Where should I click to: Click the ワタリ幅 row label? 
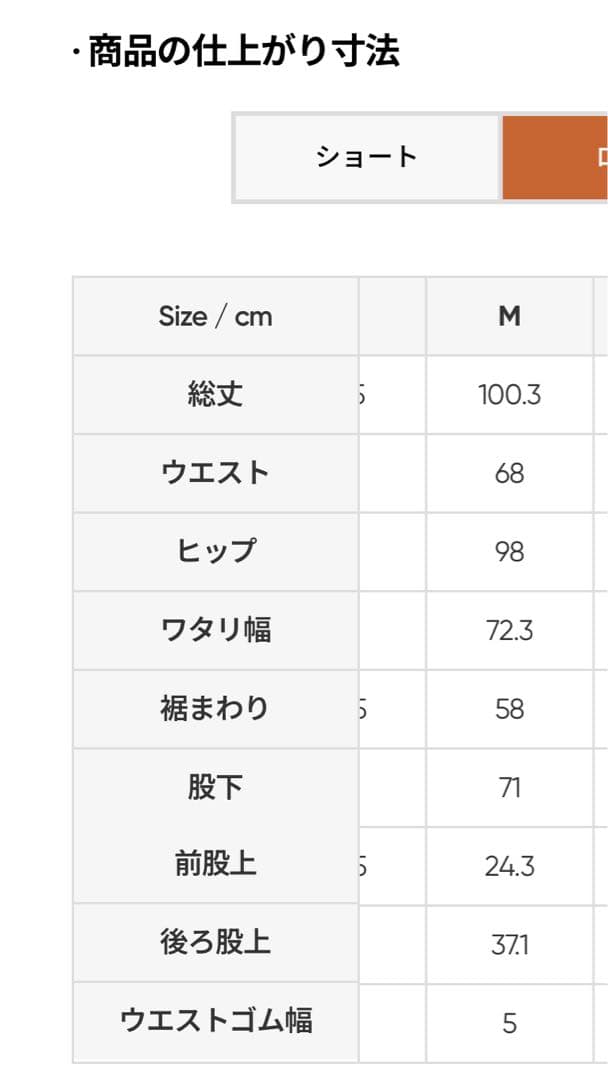[x=214, y=629]
